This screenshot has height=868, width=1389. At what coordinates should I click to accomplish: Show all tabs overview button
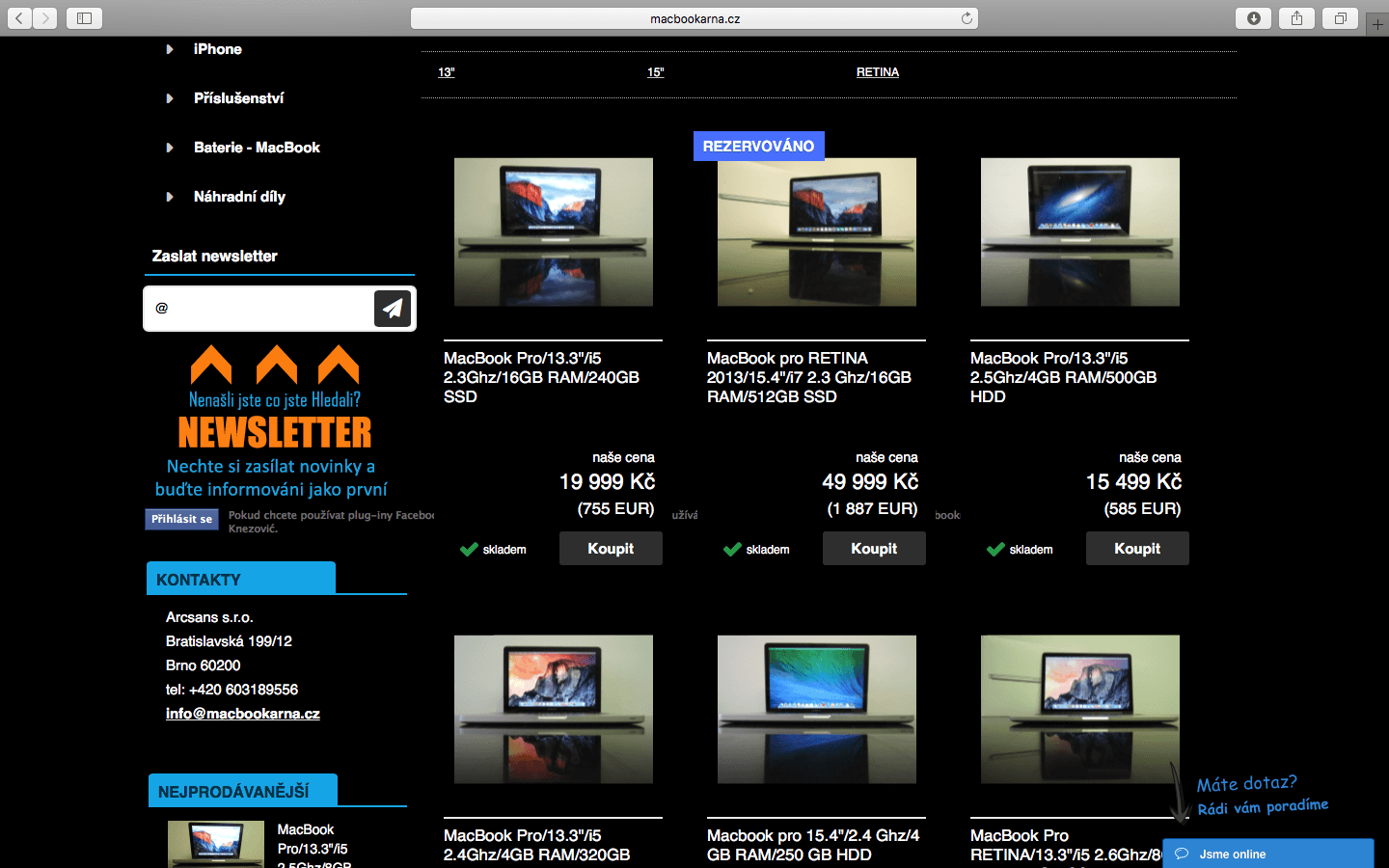[x=1340, y=18]
